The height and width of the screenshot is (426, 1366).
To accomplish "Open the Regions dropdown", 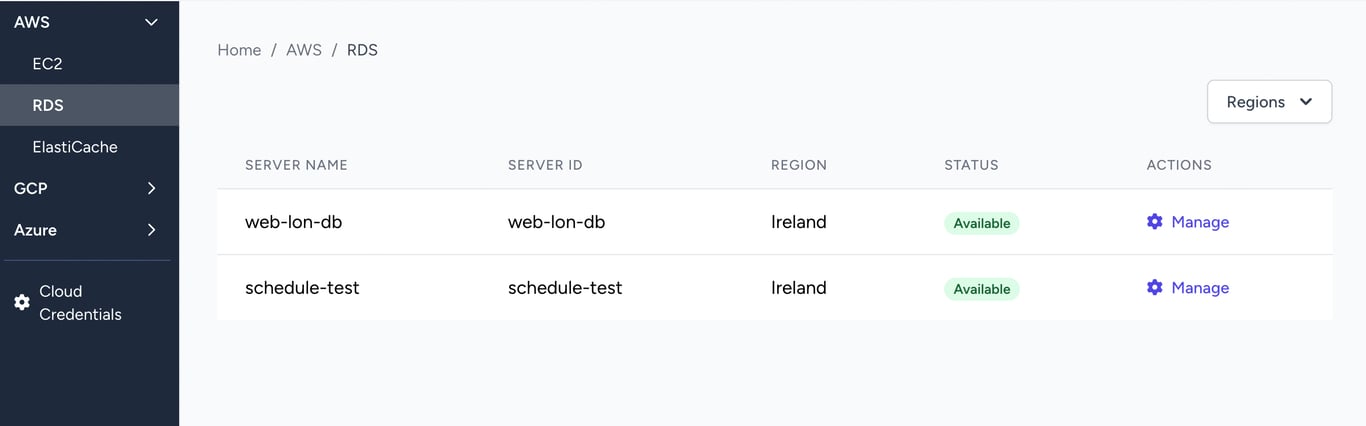I will [x=1269, y=102].
